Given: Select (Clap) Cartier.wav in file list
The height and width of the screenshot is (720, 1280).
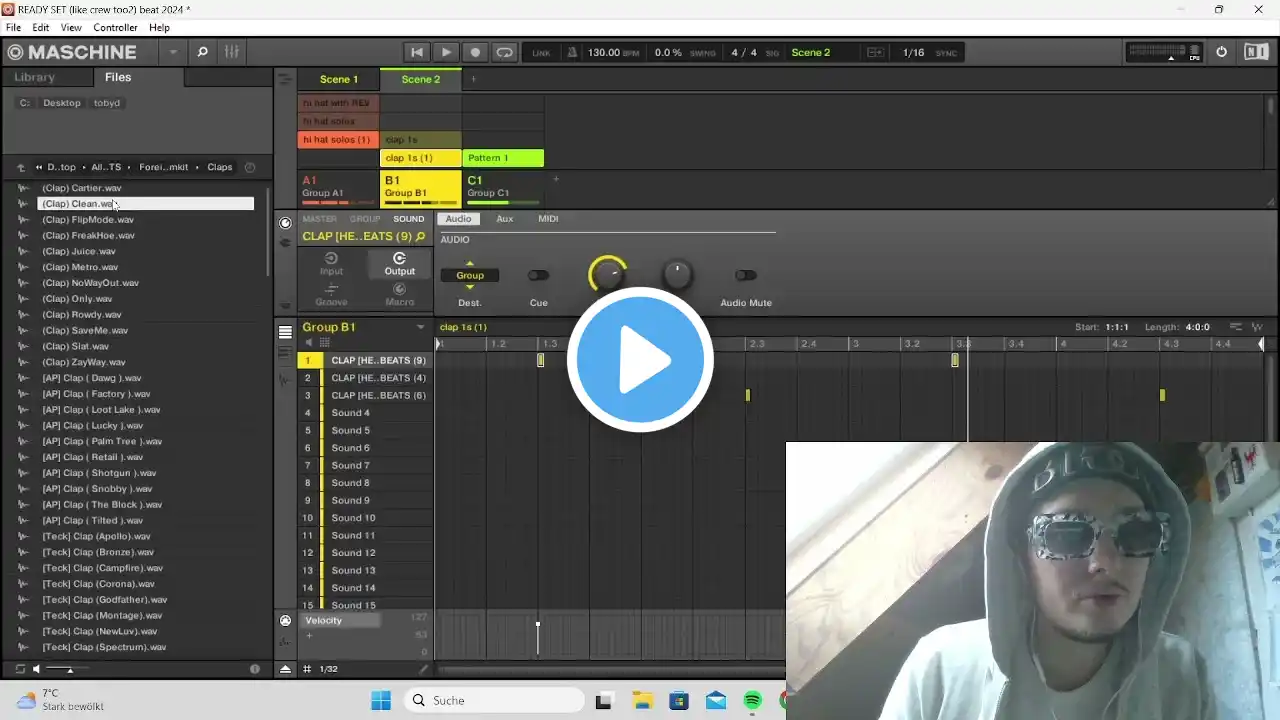Looking at the screenshot, I should pos(82,188).
